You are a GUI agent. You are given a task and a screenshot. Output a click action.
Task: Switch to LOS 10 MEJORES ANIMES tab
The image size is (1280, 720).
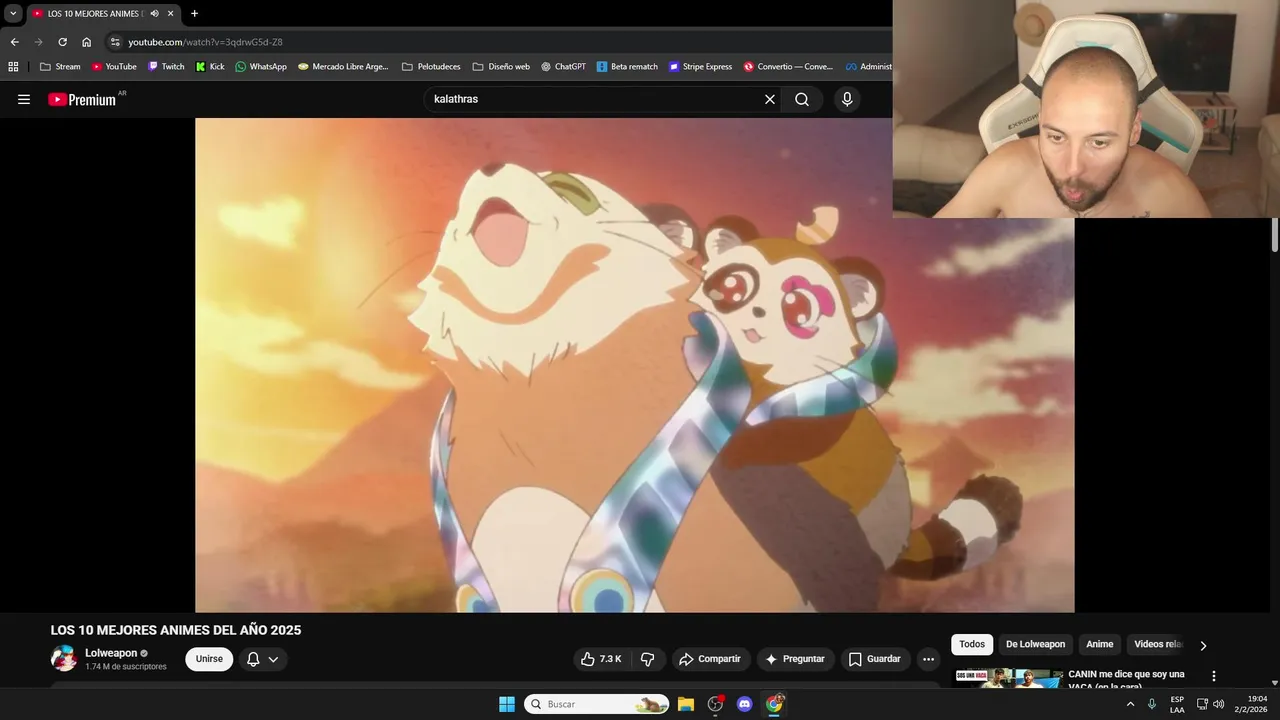[94, 13]
